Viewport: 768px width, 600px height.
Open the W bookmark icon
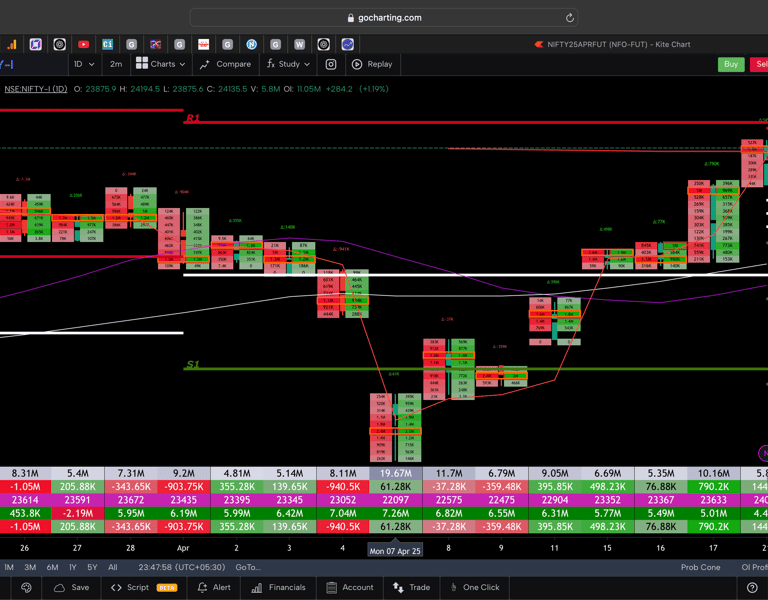(x=299, y=45)
